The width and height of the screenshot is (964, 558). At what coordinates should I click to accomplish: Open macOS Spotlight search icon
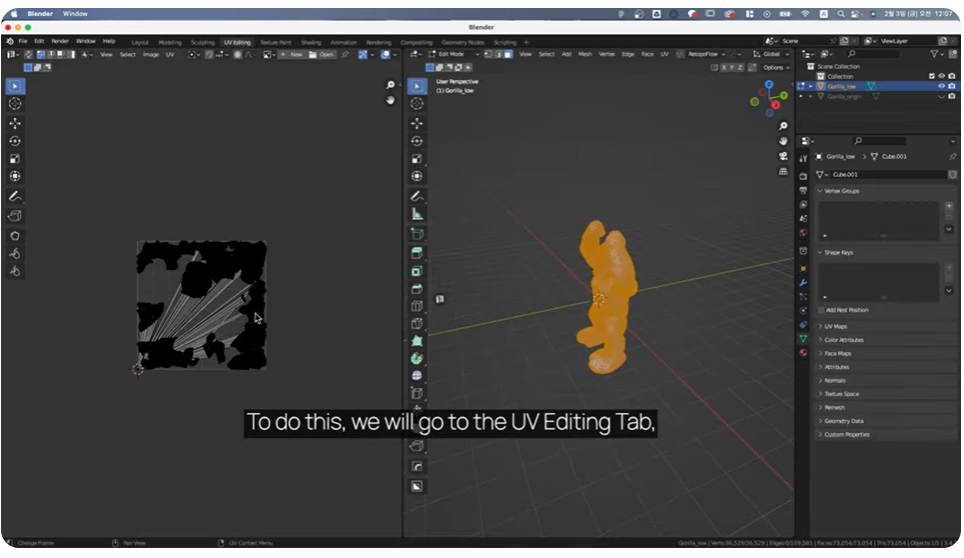tap(840, 14)
